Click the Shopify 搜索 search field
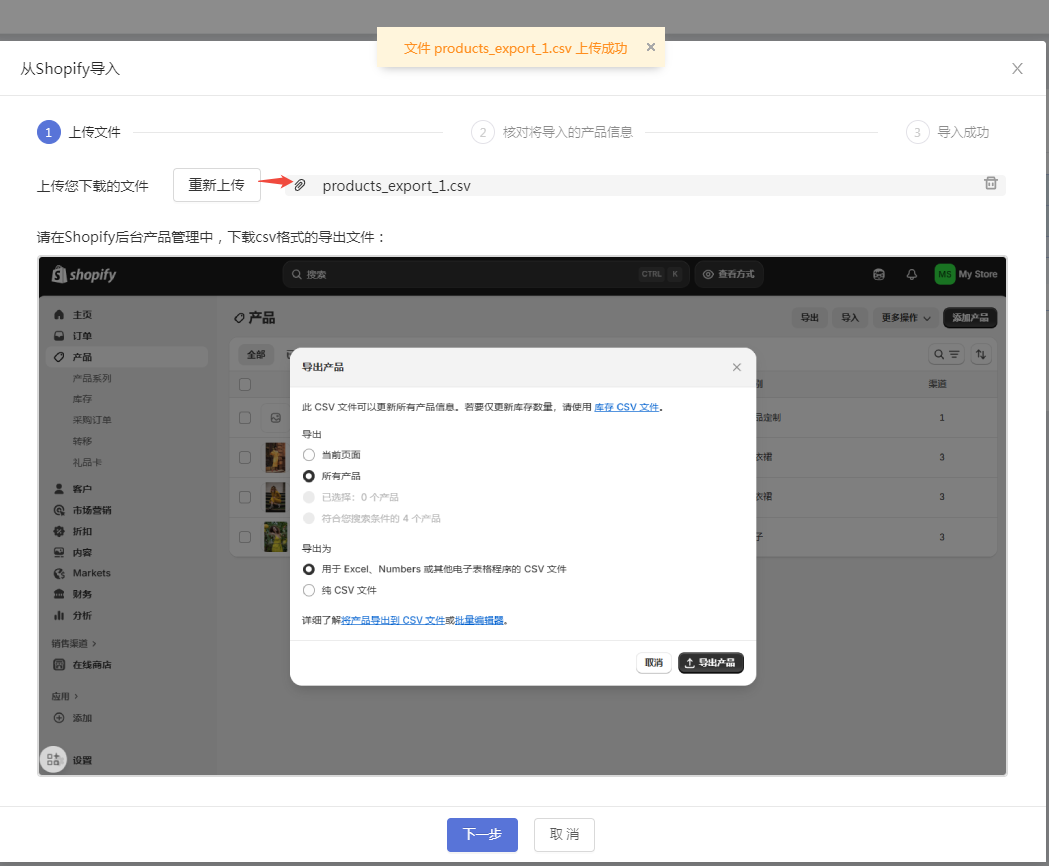 point(486,274)
